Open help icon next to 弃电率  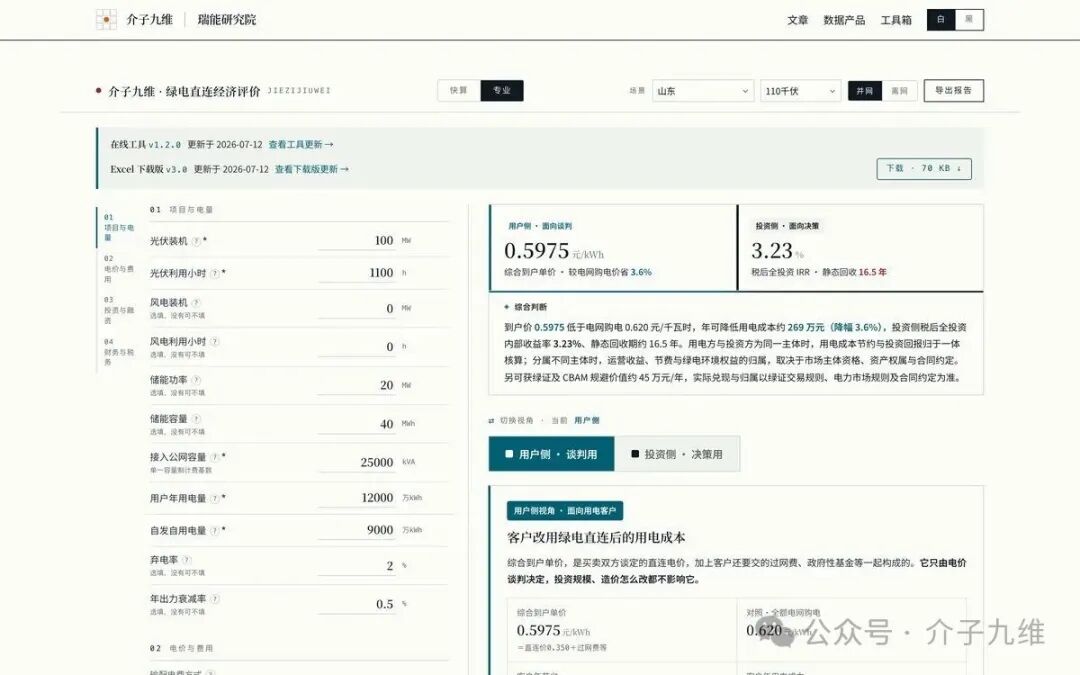(187, 560)
